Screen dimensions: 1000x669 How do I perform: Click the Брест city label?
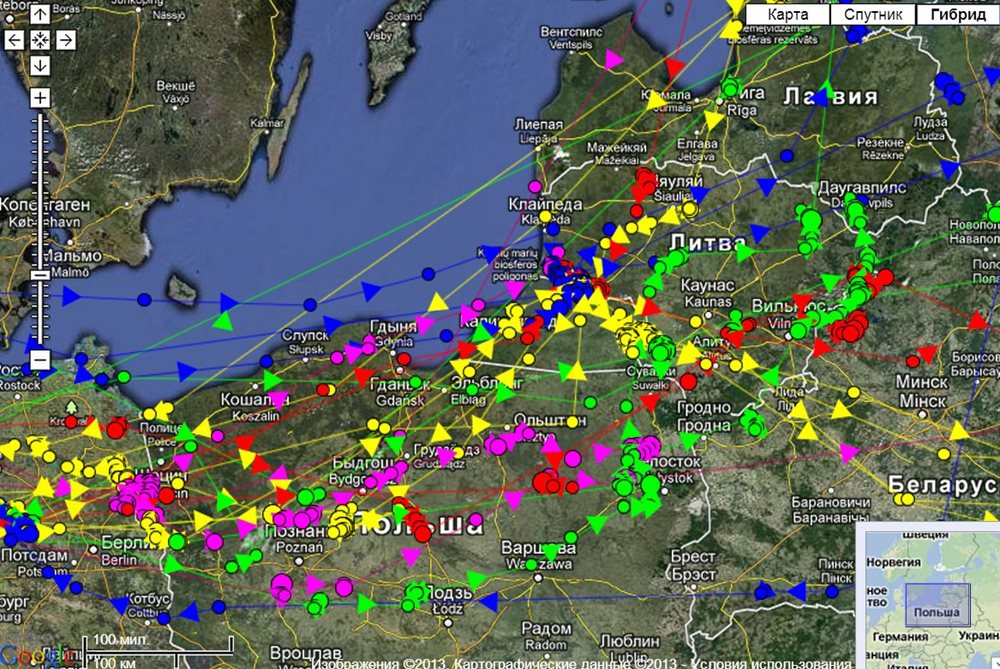pos(693,556)
